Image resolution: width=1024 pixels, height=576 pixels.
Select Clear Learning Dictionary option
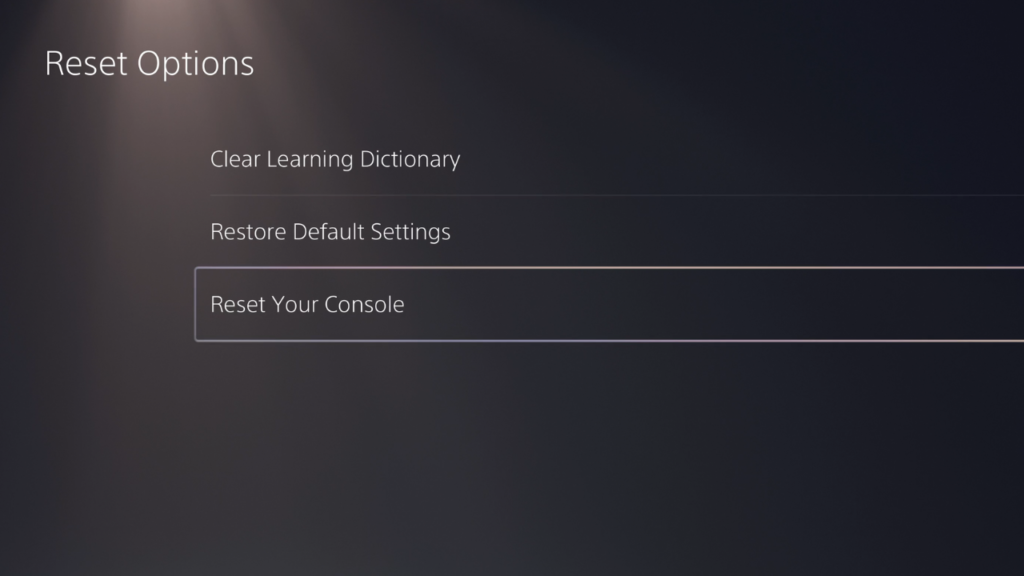coord(609,159)
